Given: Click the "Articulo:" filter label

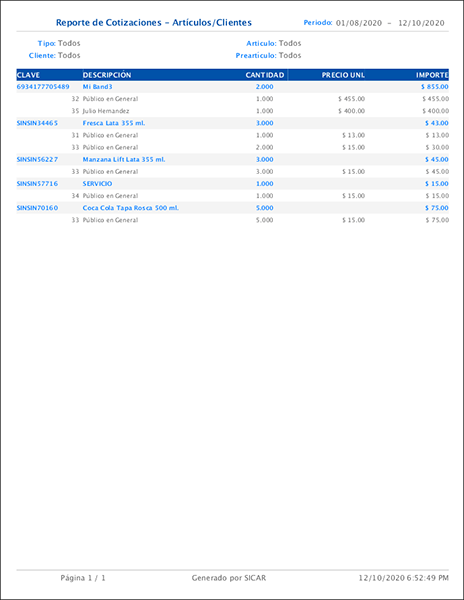Looking at the screenshot, I should (261, 43).
